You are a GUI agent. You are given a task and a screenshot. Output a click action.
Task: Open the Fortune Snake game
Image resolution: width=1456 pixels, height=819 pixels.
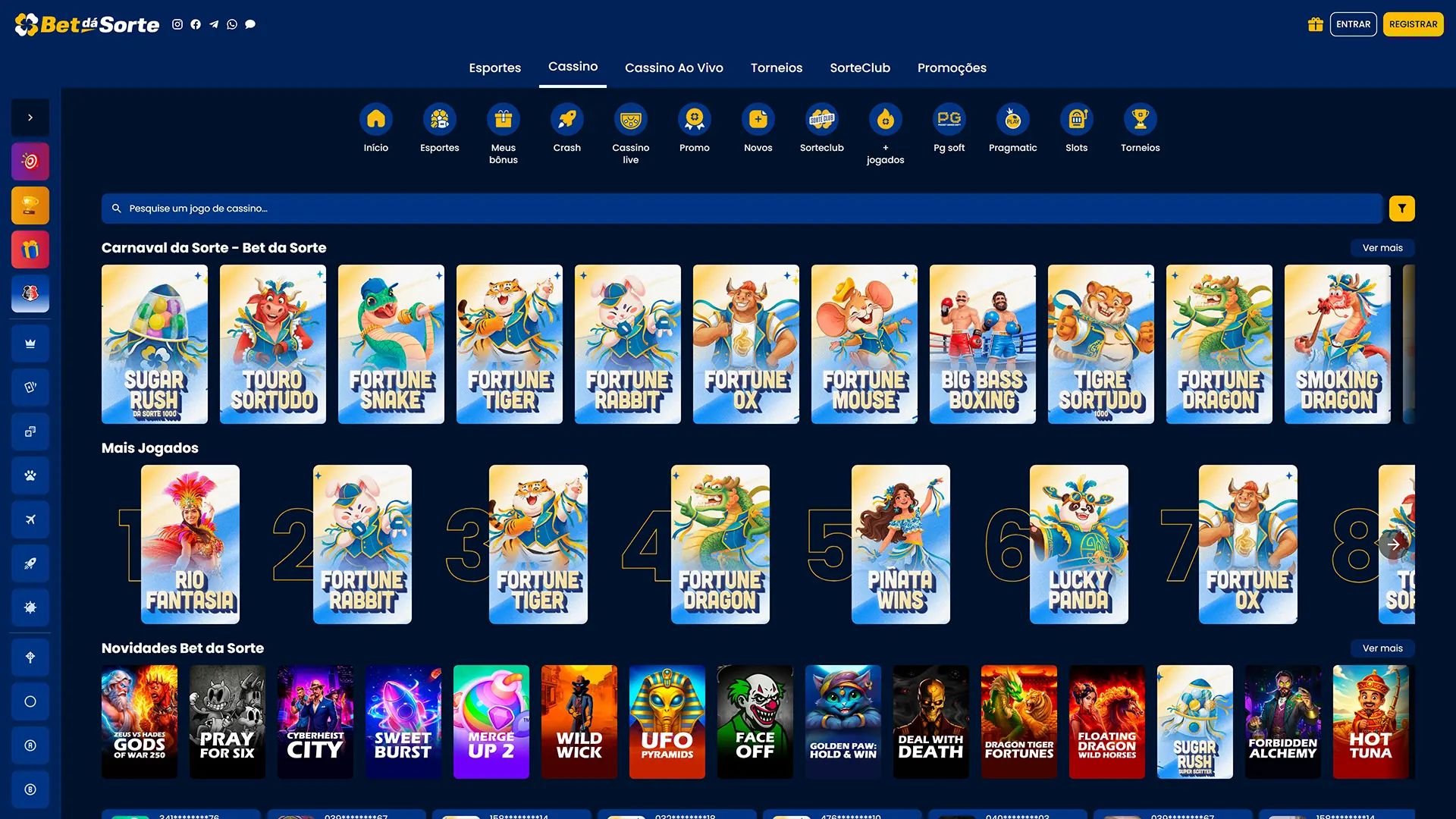coord(391,344)
